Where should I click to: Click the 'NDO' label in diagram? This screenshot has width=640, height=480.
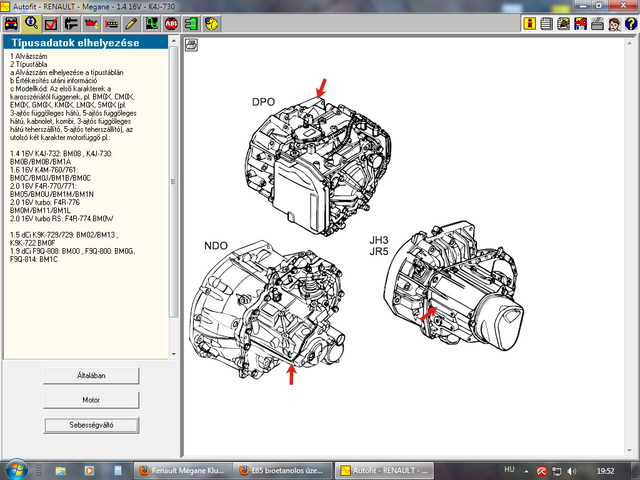[x=216, y=246]
